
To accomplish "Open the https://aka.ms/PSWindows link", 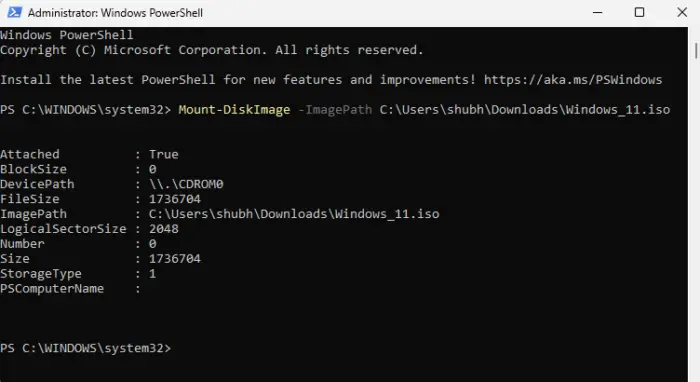I will coord(573,80).
